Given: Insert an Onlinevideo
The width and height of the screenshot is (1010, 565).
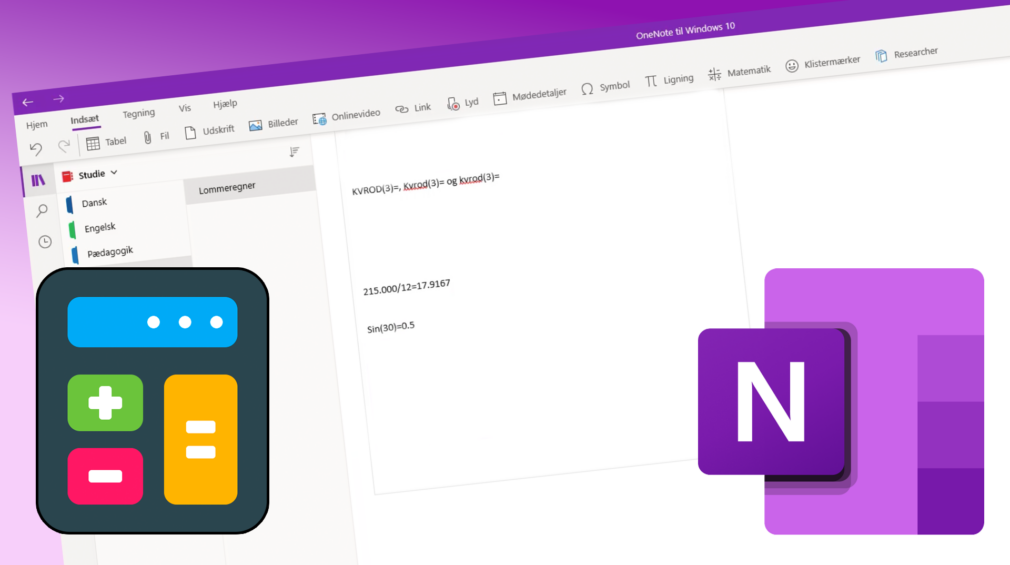Looking at the screenshot, I should tap(347, 117).
